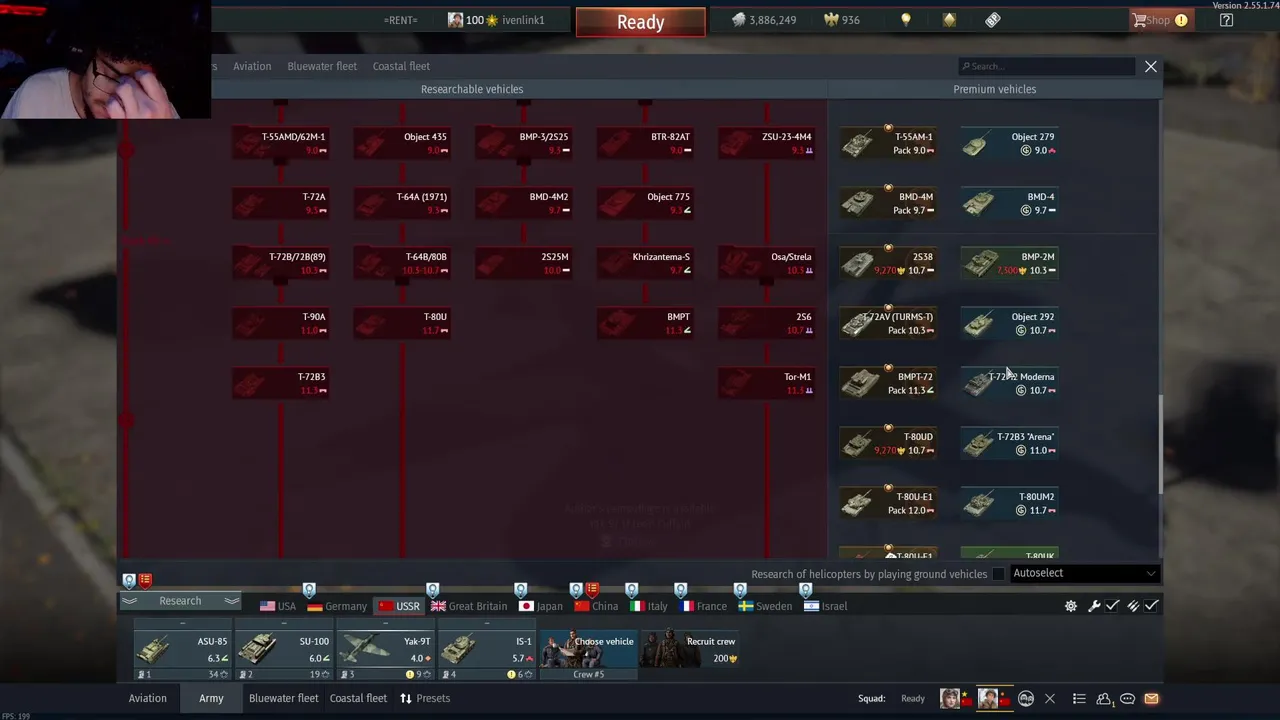This screenshot has height=720, width=1280.
Task: Select Khrizantema-S in research tree
Action: point(646,263)
